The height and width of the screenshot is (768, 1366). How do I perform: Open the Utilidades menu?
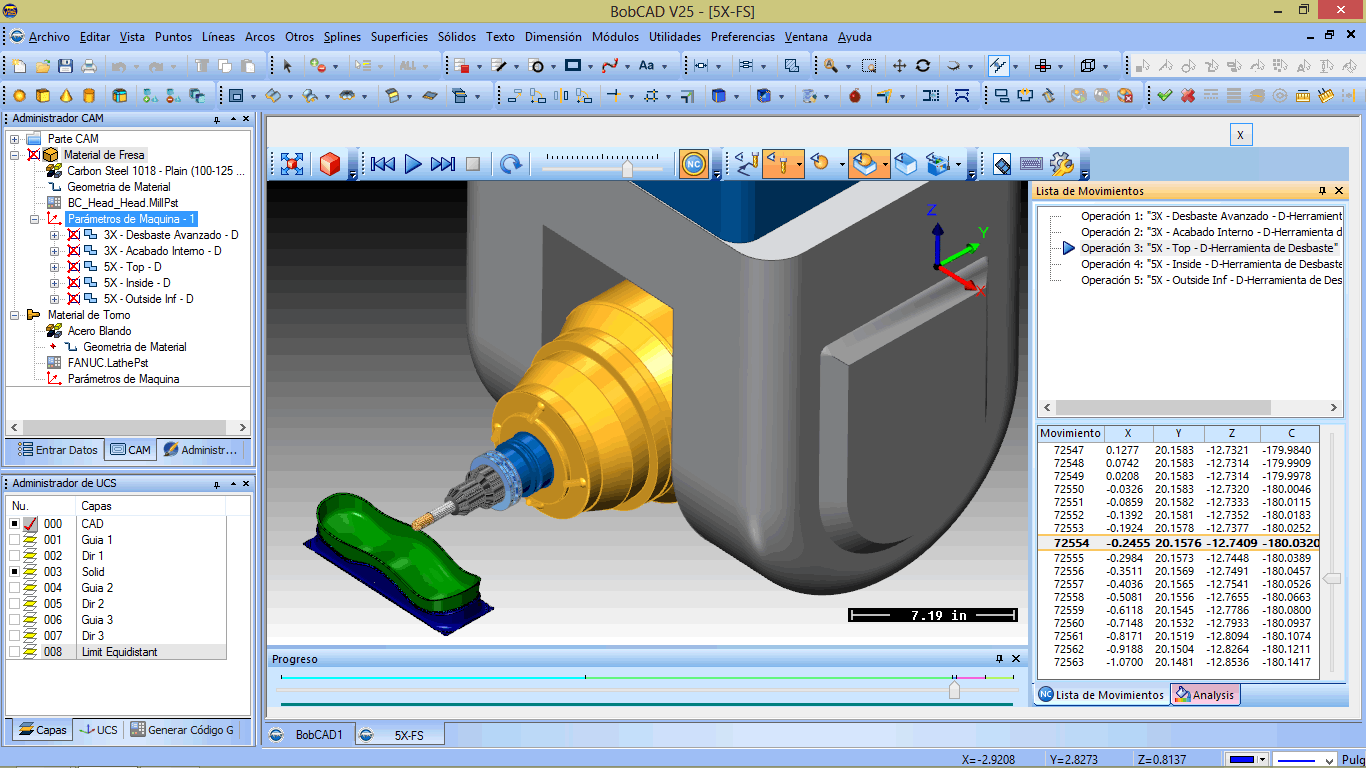675,37
